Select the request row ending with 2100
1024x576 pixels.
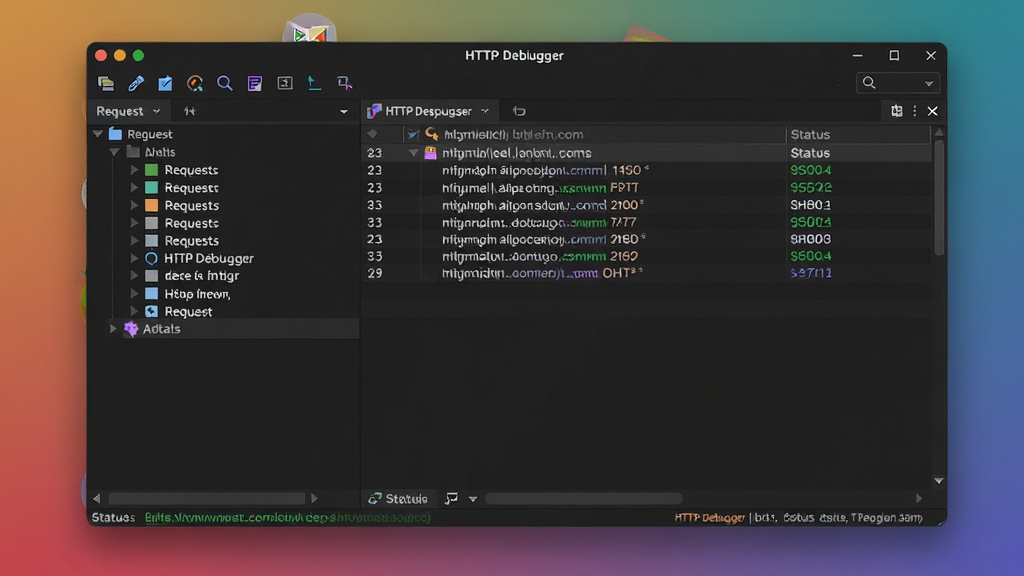tap(647, 204)
